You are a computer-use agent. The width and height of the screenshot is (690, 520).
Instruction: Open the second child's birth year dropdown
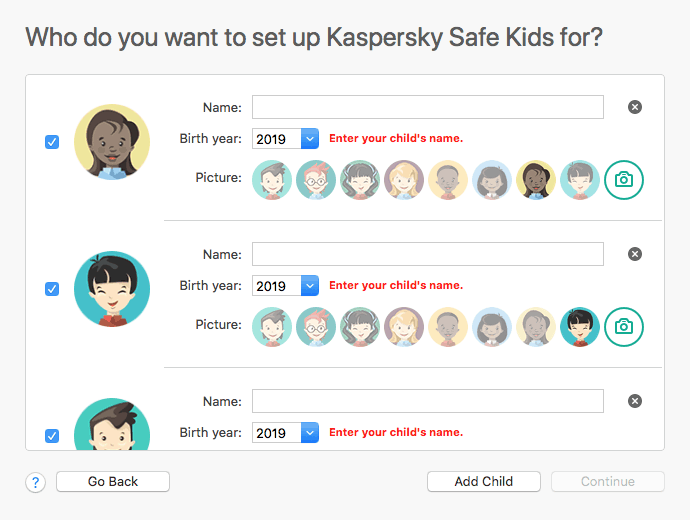point(285,286)
